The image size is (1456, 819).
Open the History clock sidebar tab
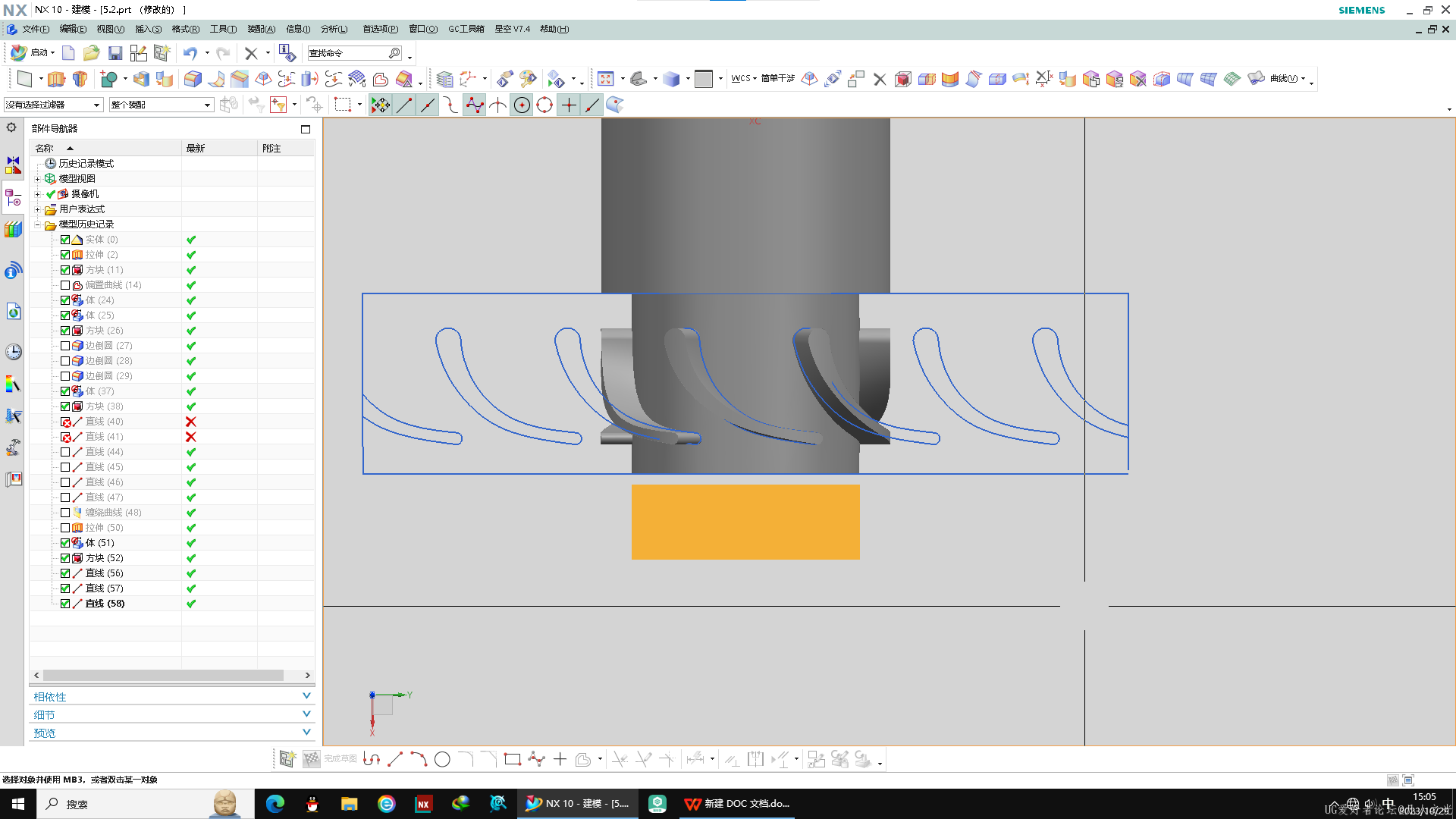click(x=13, y=352)
